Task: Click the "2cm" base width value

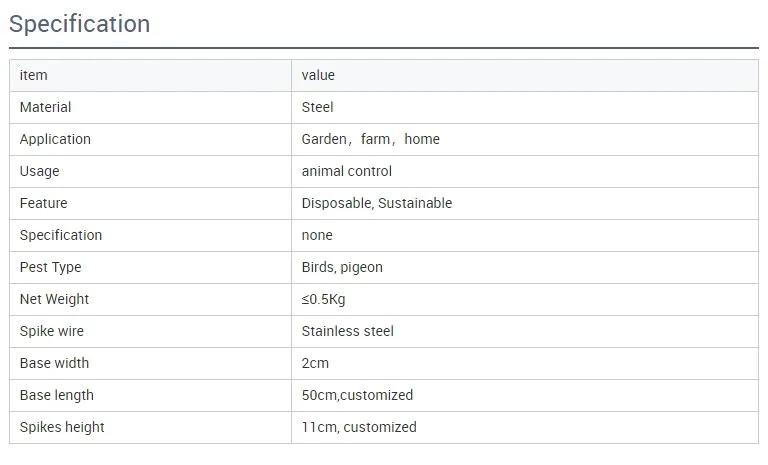Action: point(315,363)
